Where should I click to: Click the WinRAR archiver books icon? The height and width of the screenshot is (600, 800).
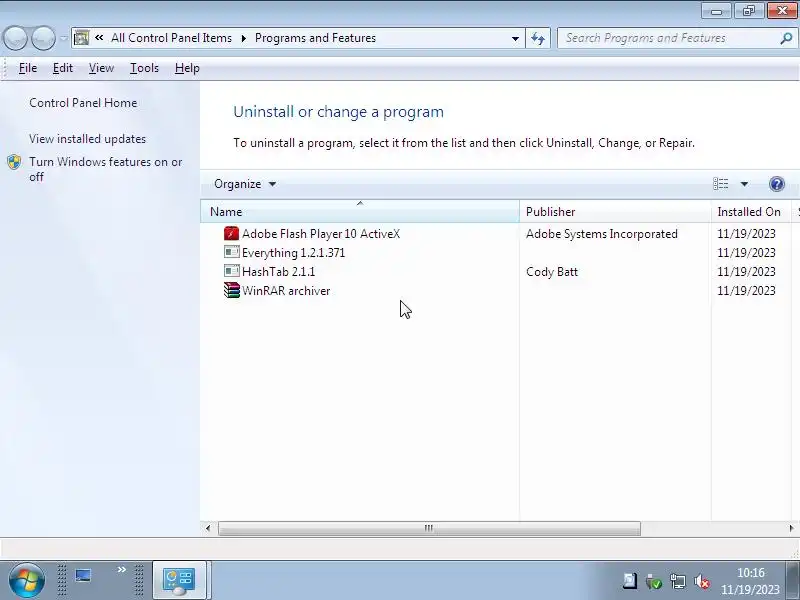(x=231, y=290)
